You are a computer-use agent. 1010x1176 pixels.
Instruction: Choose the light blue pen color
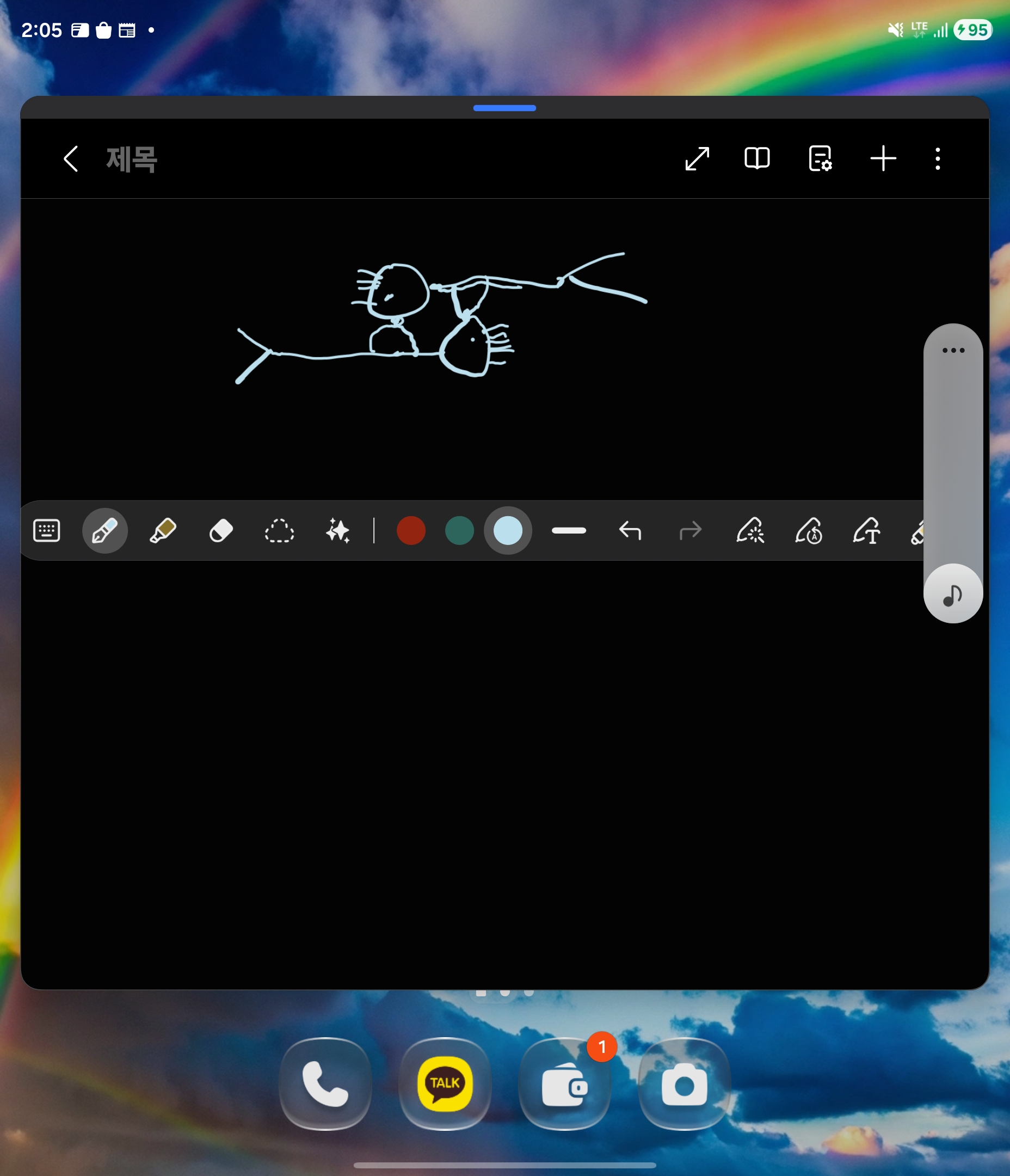508,531
